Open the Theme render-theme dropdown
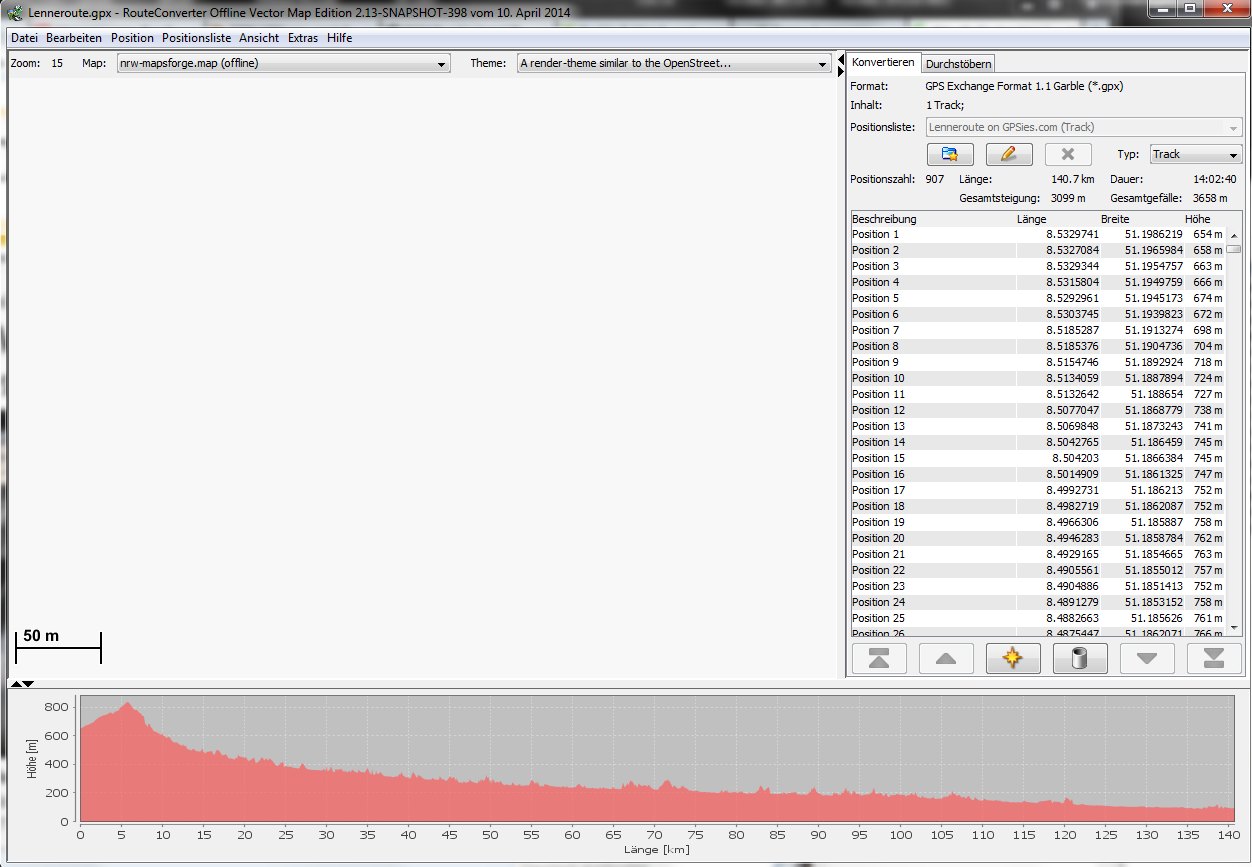 click(x=673, y=63)
